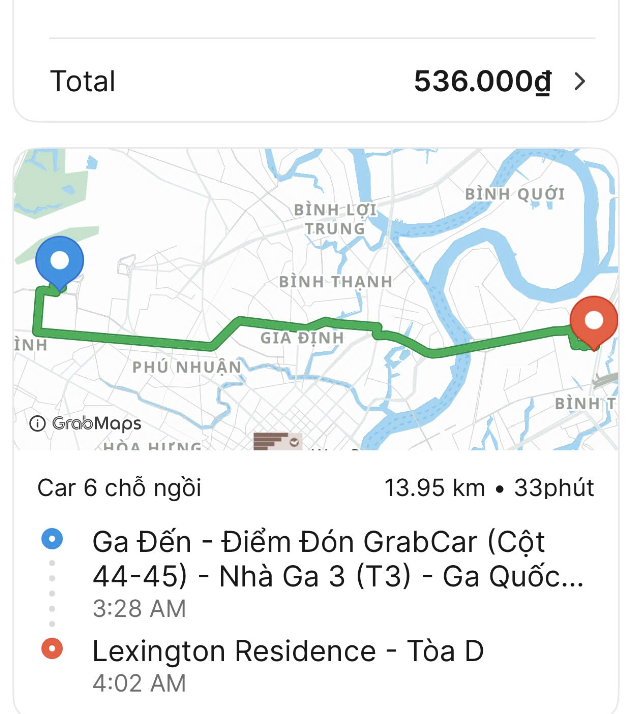
Task: Tap the blue pickup pin on map
Action: (x=59, y=263)
